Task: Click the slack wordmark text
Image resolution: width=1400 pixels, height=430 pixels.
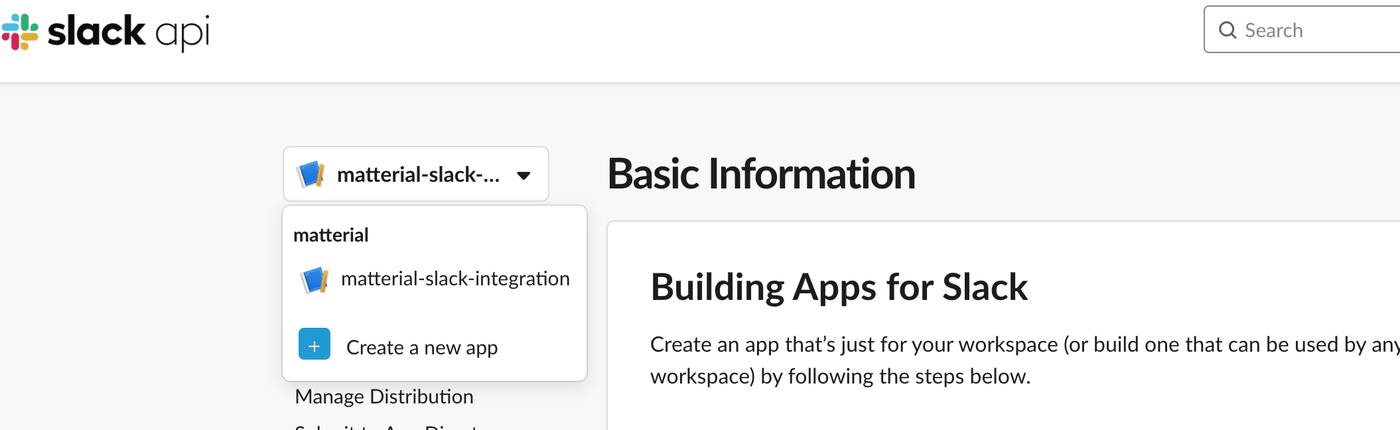Action: 96,31
